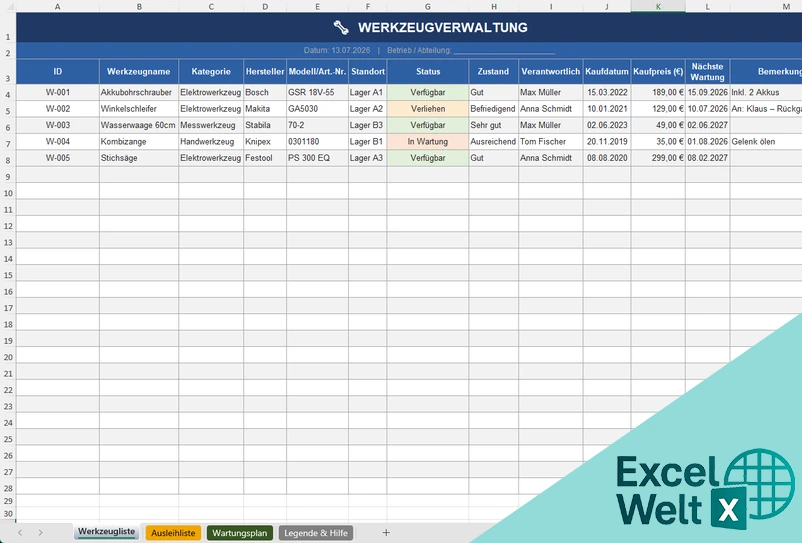802x543 pixels.
Task: Click the 'Gelenk ölen' remark cell
Action: pos(766,142)
